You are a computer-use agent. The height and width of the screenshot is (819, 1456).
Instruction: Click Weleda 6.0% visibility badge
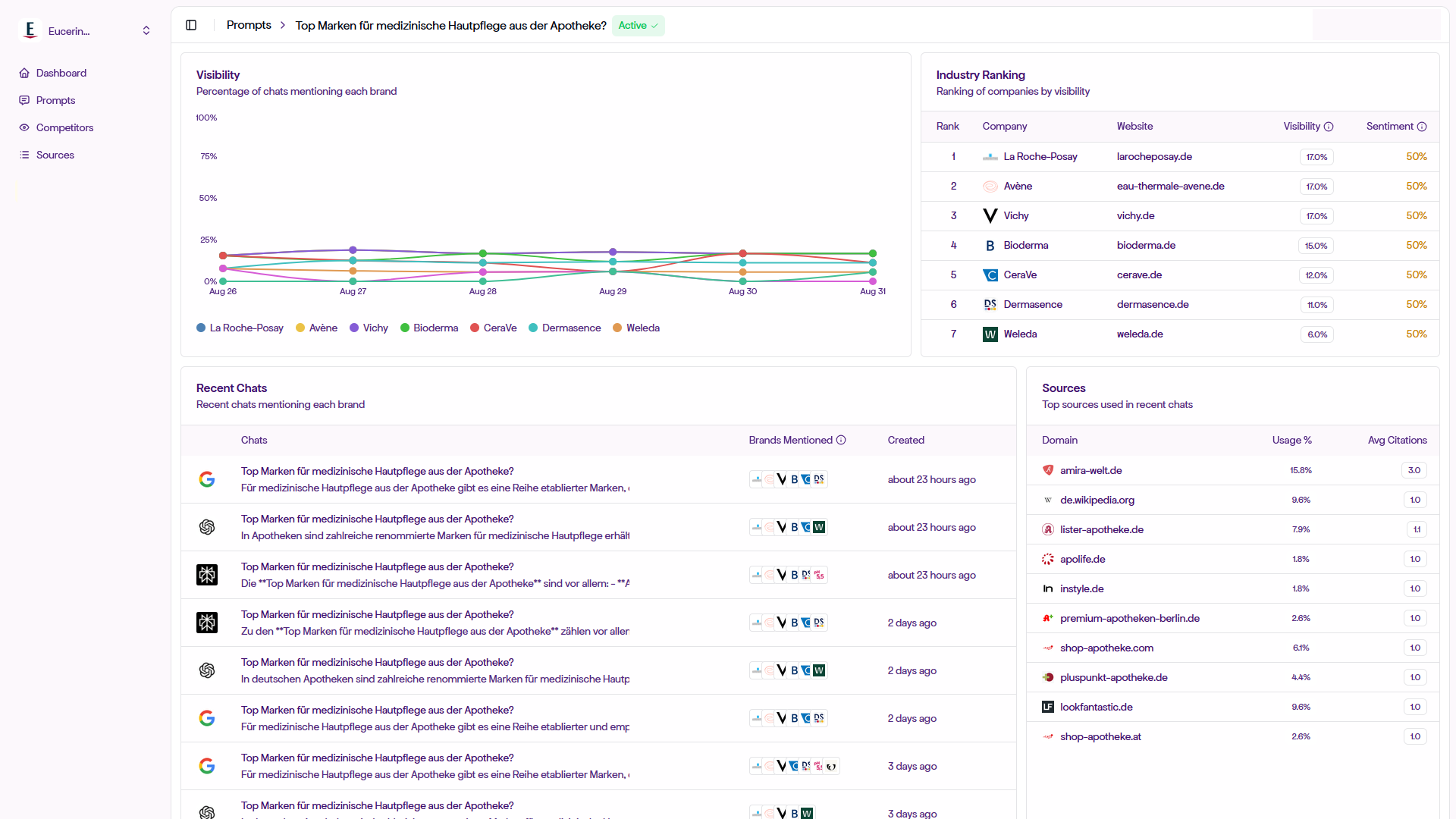tap(1317, 334)
